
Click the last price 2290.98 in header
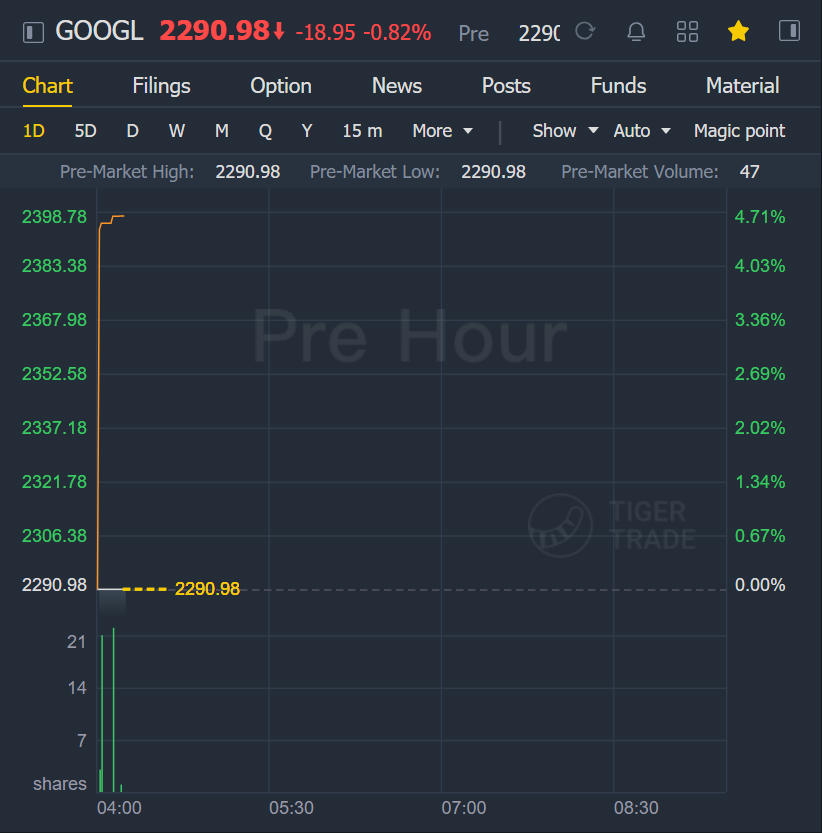pos(215,31)
